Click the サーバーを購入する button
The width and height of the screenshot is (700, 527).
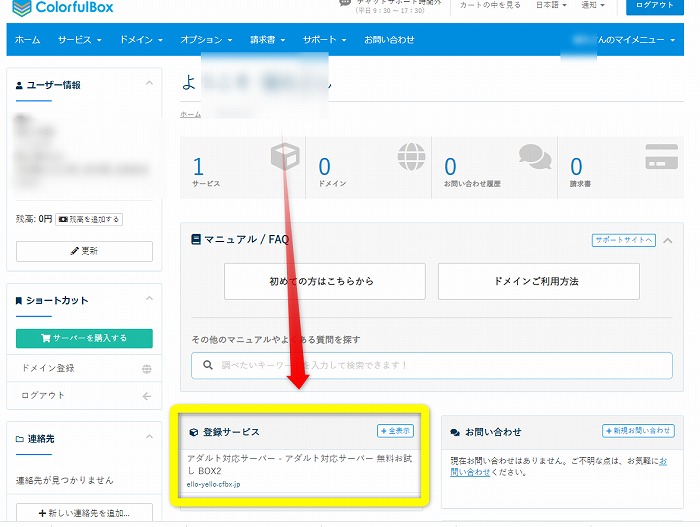click(84, 338)
